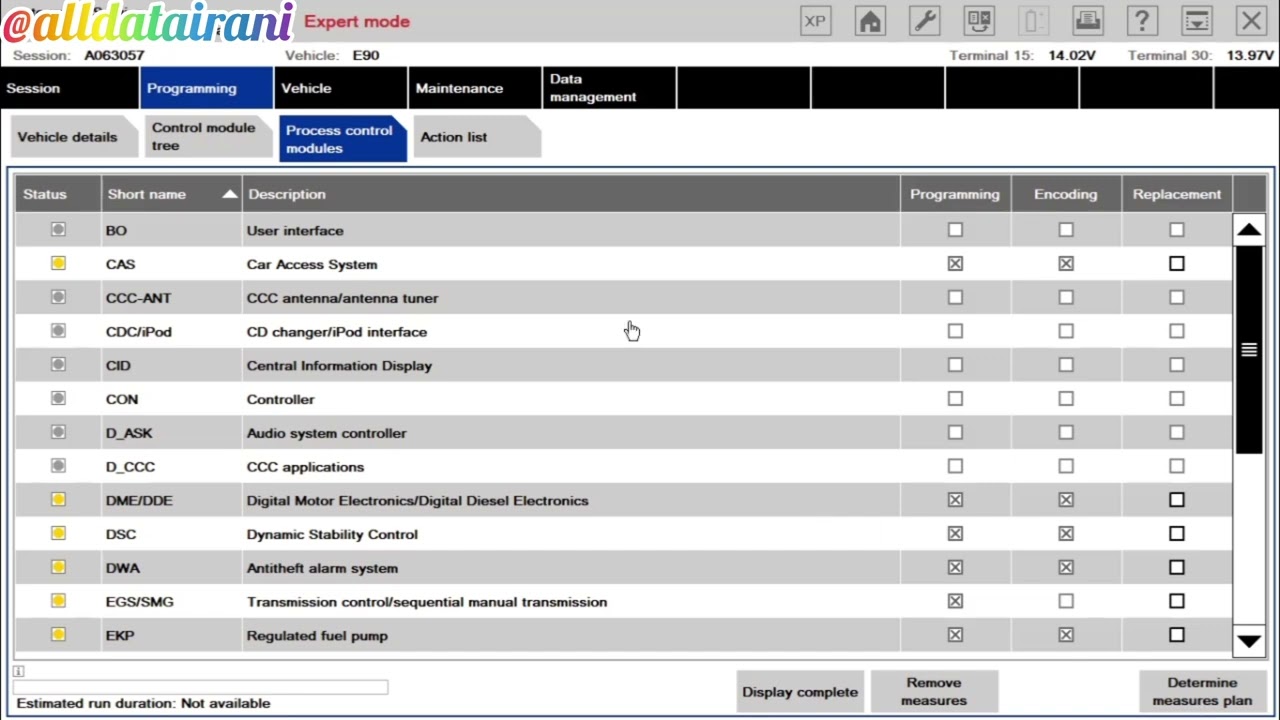Click the grey status icon for CID

click(x=58, y=365)
